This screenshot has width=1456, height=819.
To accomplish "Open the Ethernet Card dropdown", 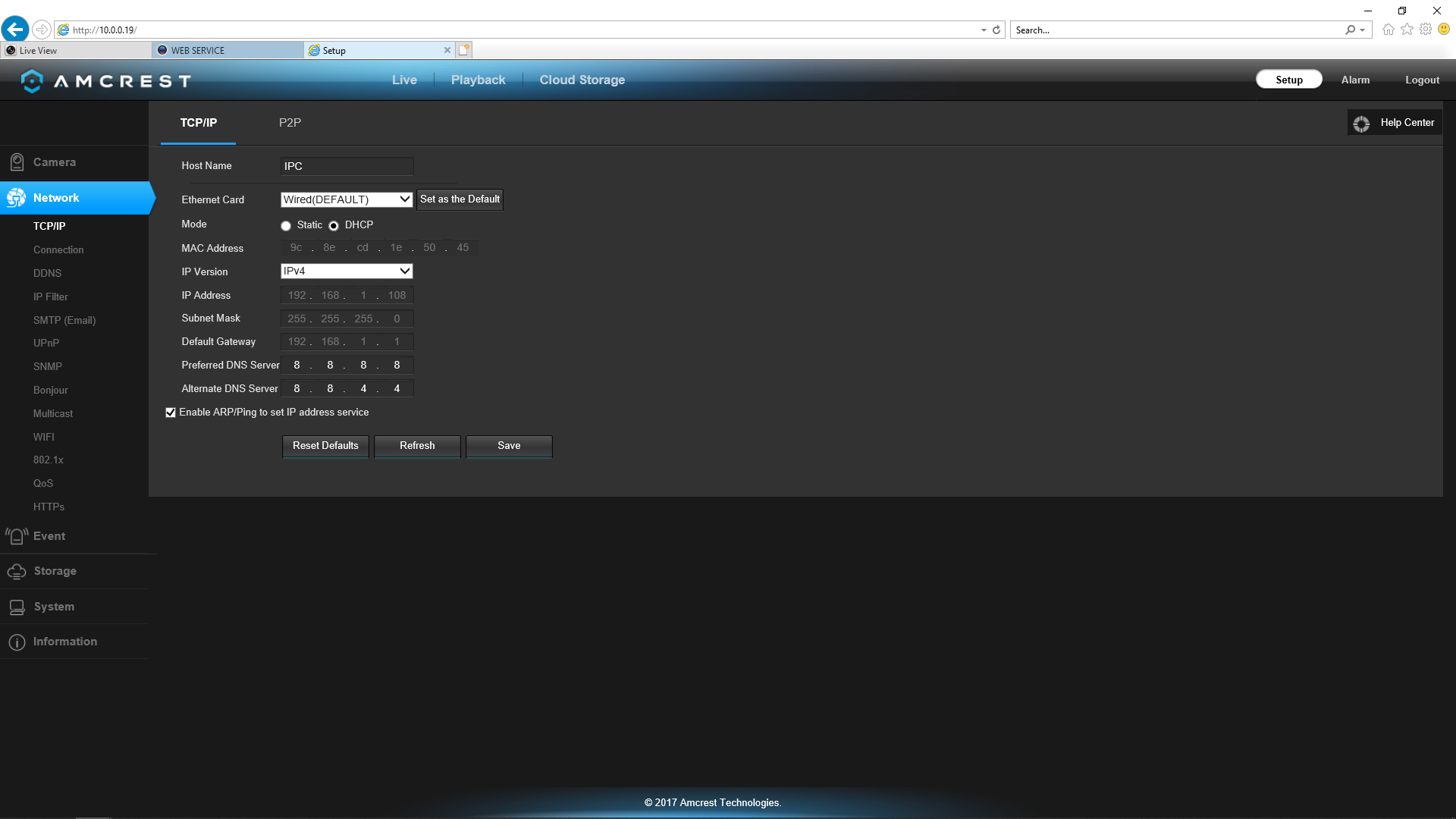I will [347, 199].
